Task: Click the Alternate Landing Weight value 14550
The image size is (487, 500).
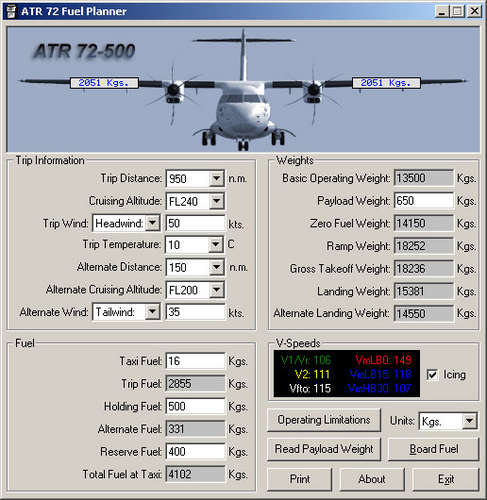Action: [424, 314]
